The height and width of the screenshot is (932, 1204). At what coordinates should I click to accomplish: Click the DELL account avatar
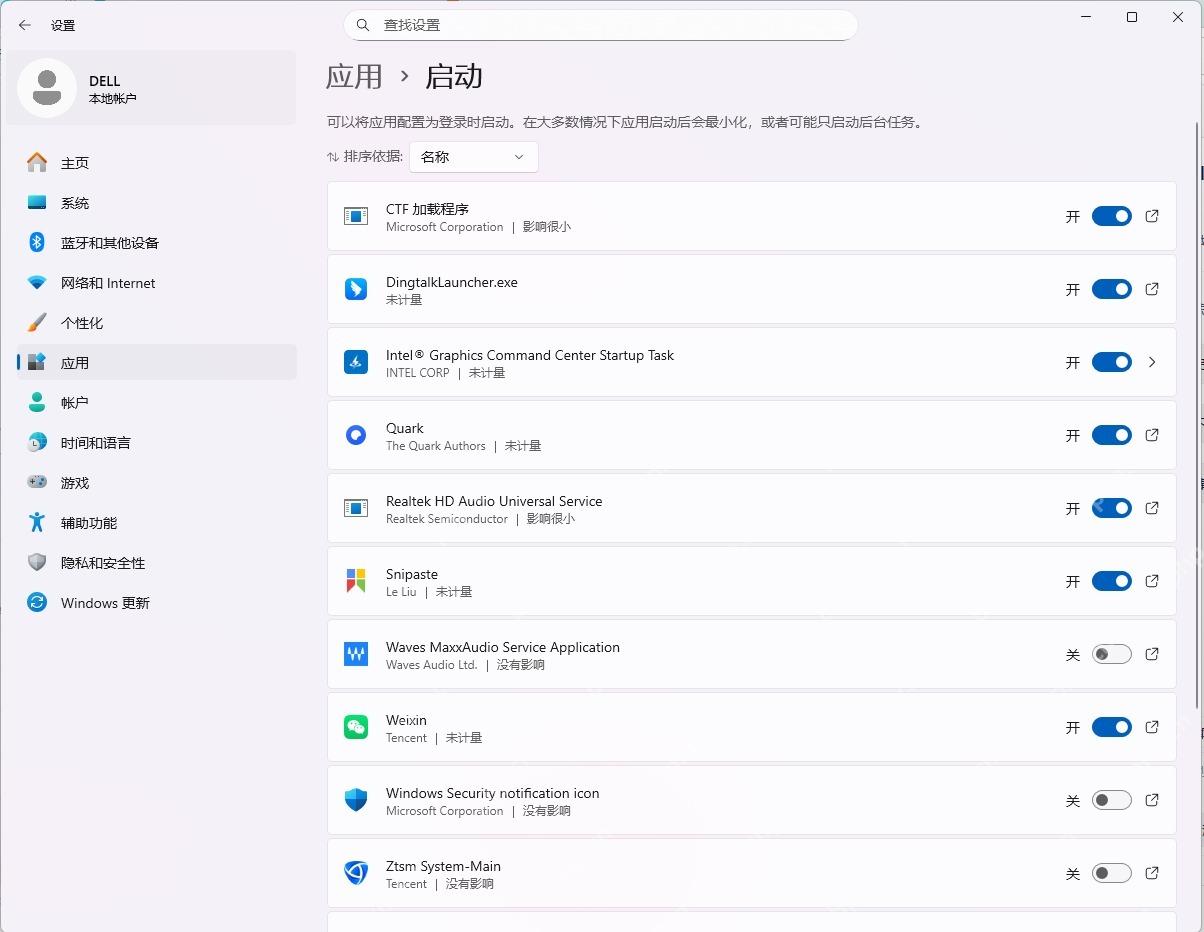tap(47, 88)
